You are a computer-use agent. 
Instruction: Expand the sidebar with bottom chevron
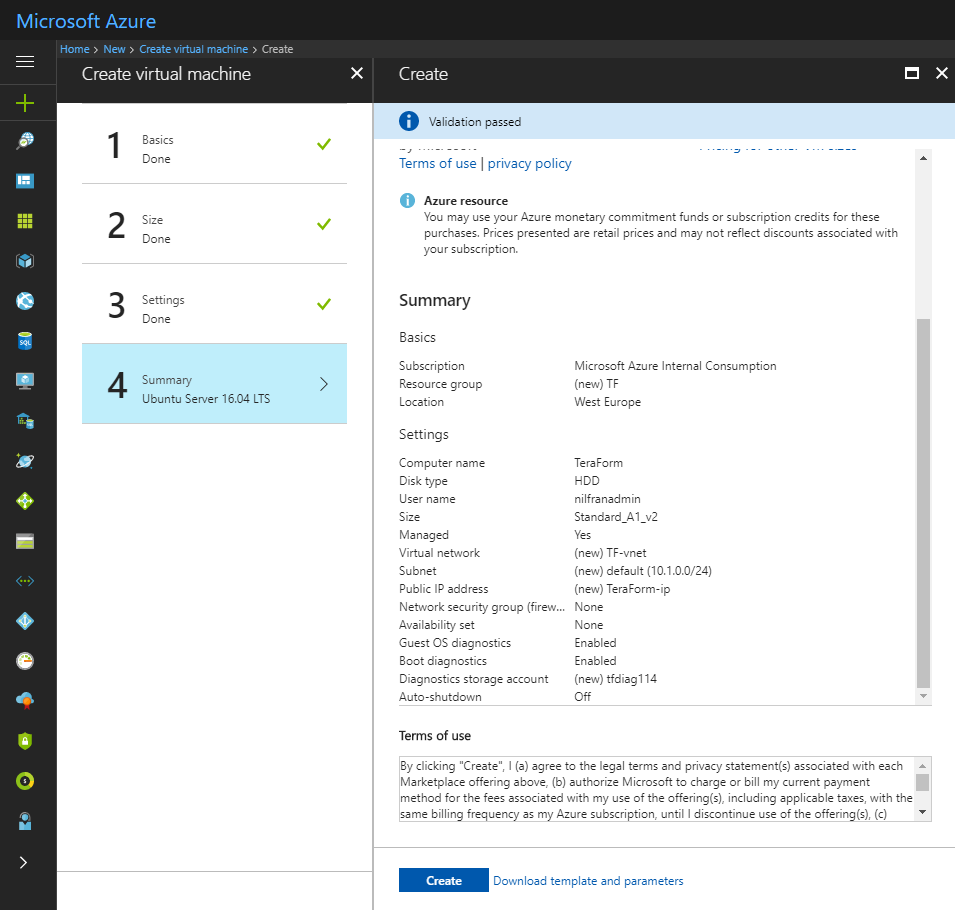pyautogui.click(x=23, y=862)
